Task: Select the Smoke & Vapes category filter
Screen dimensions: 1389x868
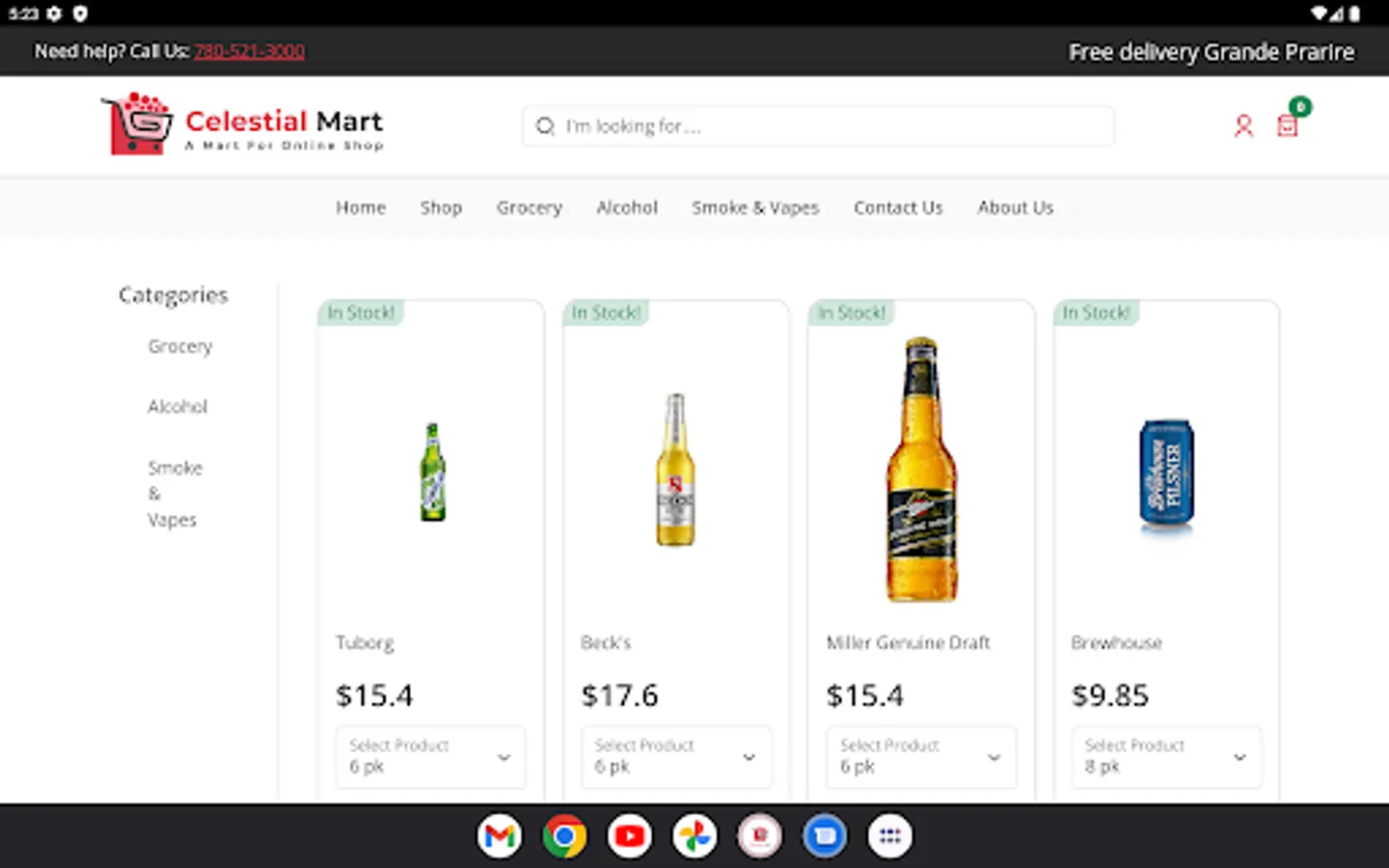Action: point(175,493)
